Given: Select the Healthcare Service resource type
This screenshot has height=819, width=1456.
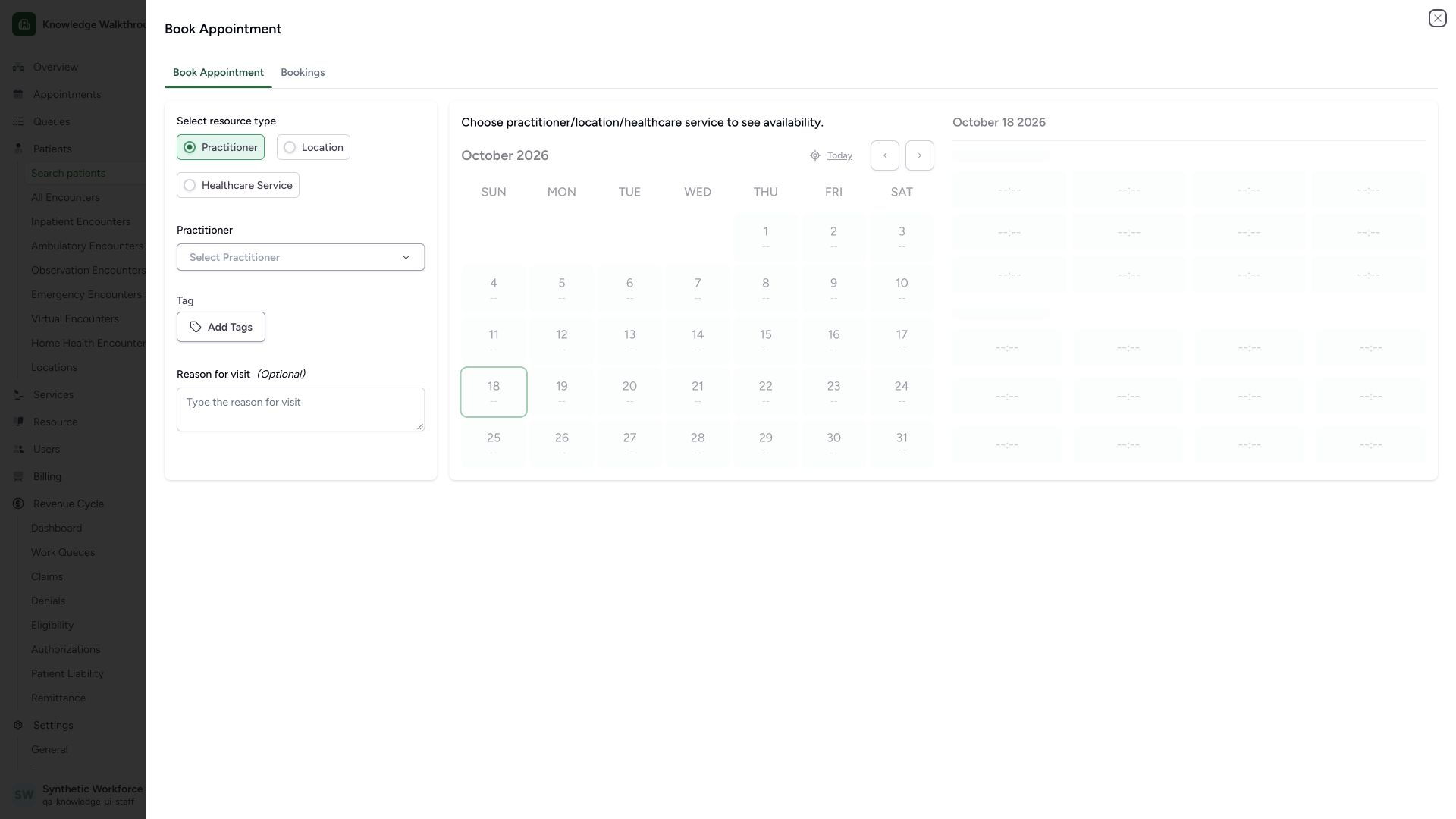Looking at the screenshot, I should click(x=238, y=185).
